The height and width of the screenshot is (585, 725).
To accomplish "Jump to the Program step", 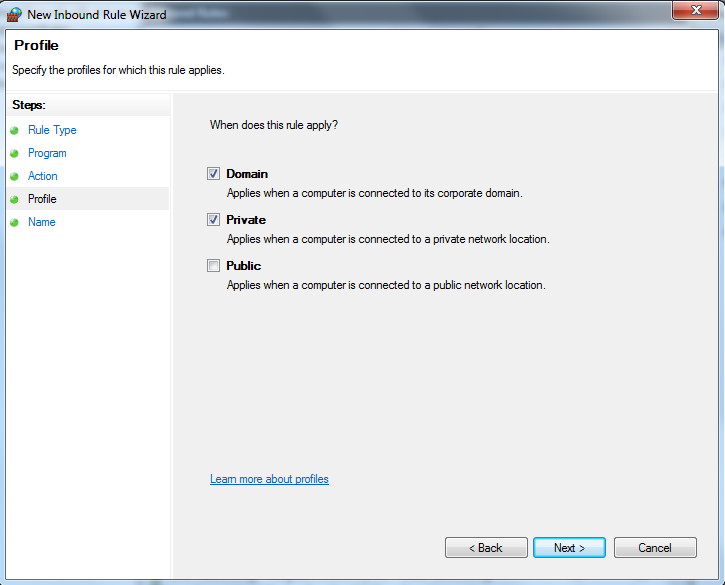I will [x=47, y=153].
